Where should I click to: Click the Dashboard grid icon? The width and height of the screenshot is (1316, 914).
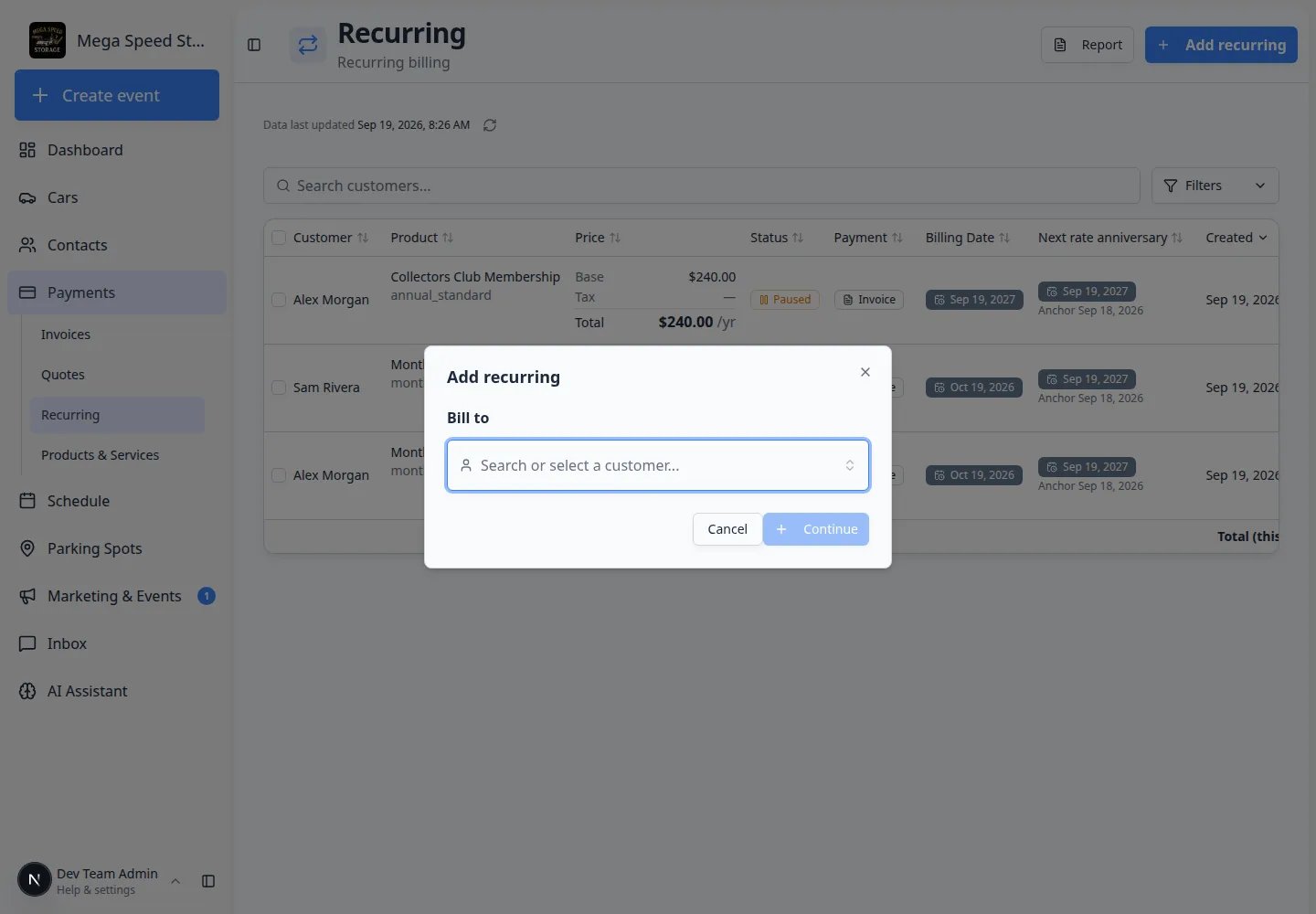[27, 150]
